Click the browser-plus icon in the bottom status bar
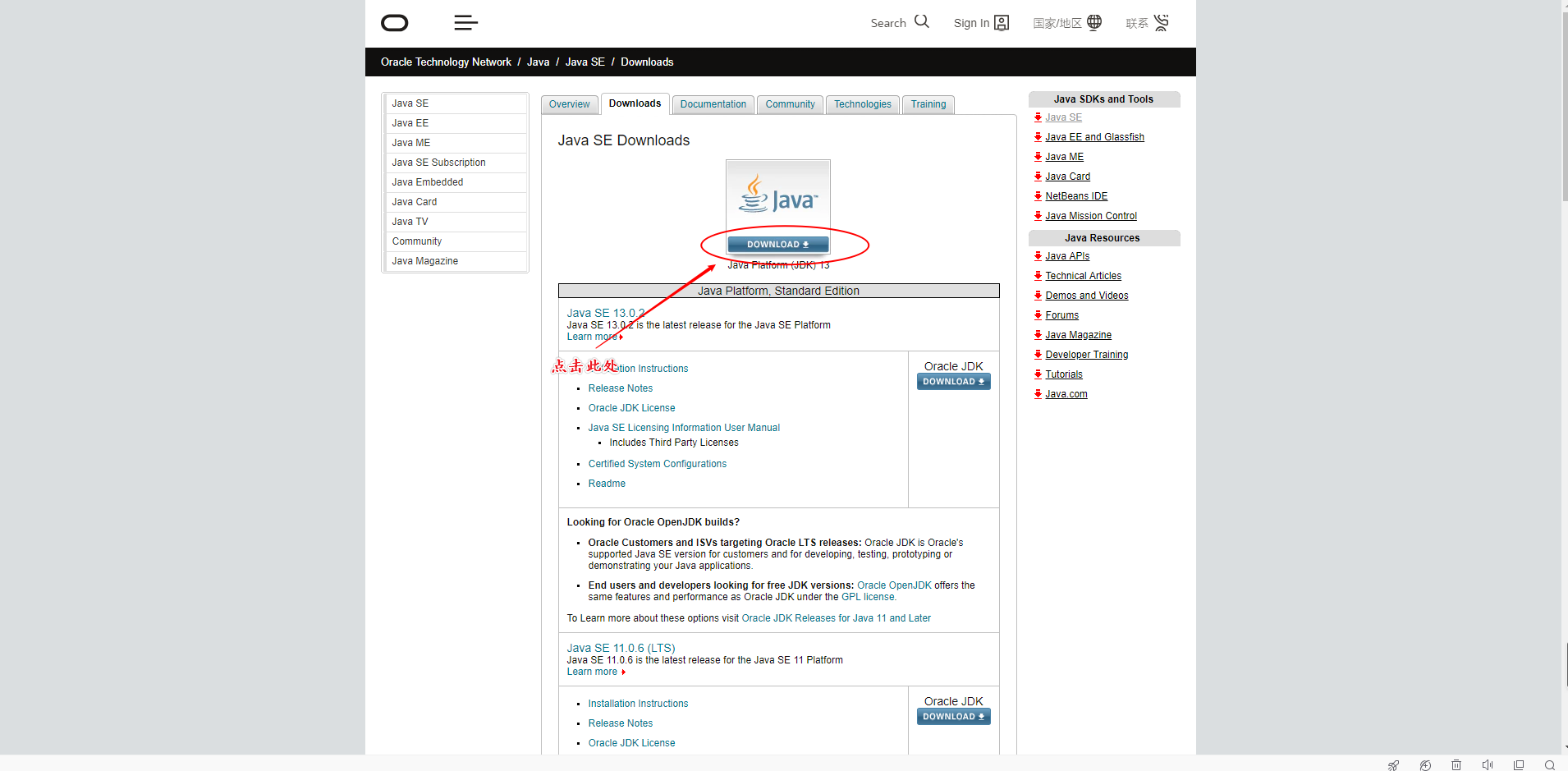Image resolution: width=1568 pixels, height=771 pixels. (x=1425, y=765)
